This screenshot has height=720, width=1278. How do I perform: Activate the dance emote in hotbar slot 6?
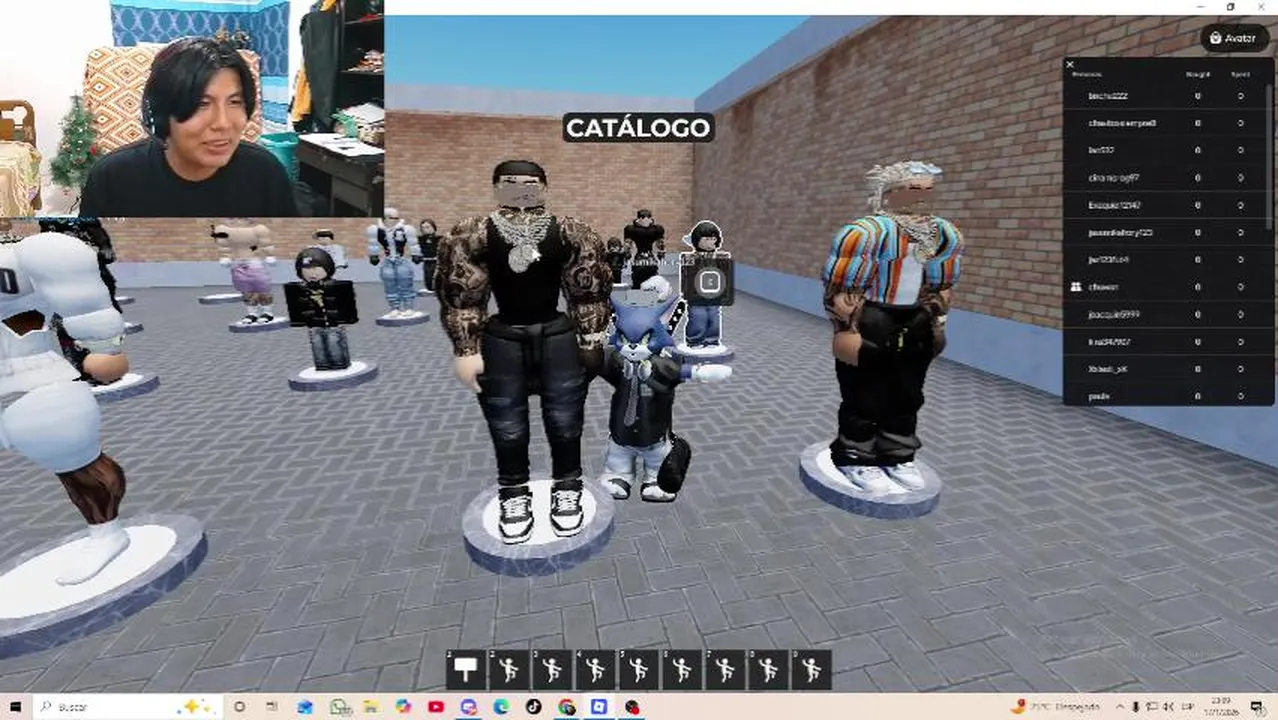682,669
